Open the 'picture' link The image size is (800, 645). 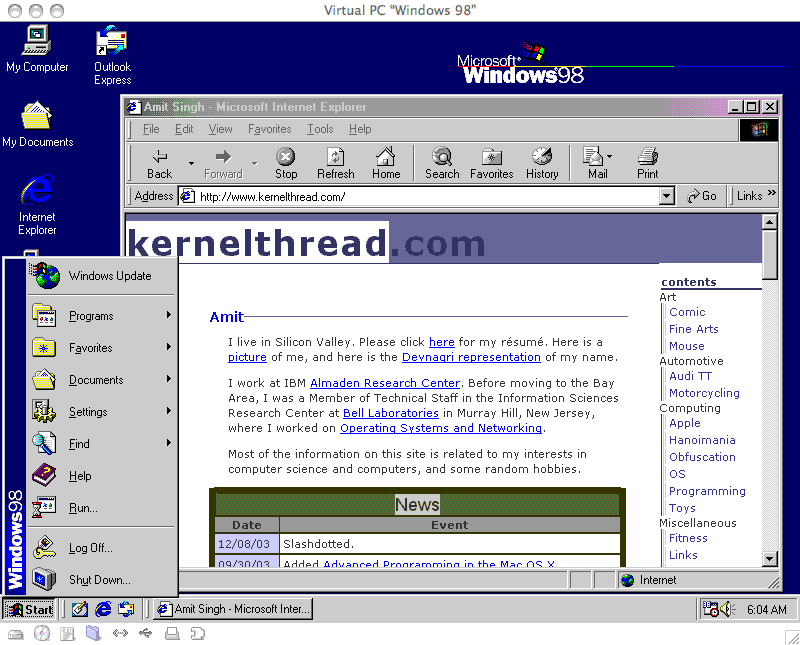247,357
